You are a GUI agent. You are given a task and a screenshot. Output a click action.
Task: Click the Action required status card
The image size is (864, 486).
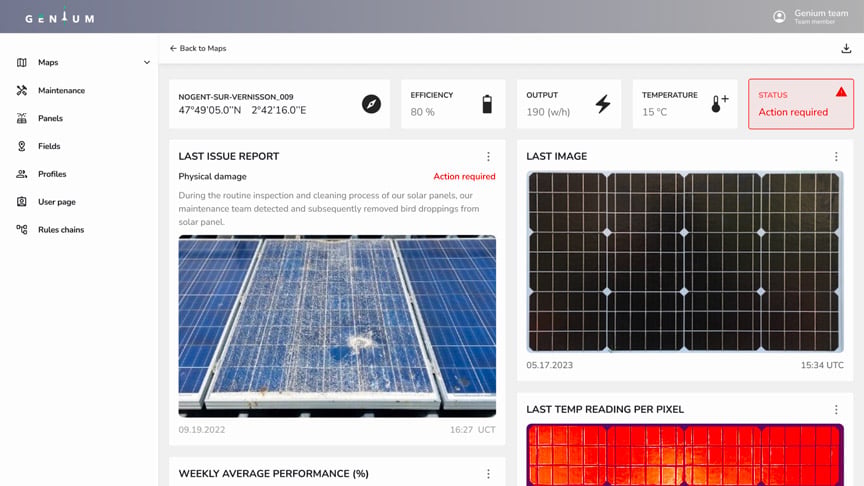click(x=801, y=104)
